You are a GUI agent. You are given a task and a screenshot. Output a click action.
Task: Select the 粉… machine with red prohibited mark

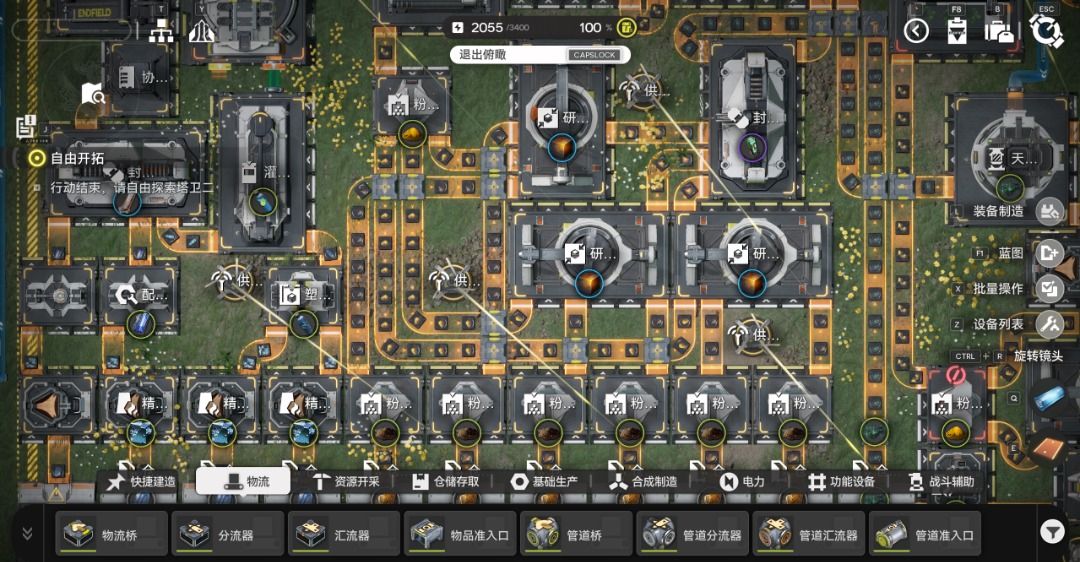pos(956,405)
